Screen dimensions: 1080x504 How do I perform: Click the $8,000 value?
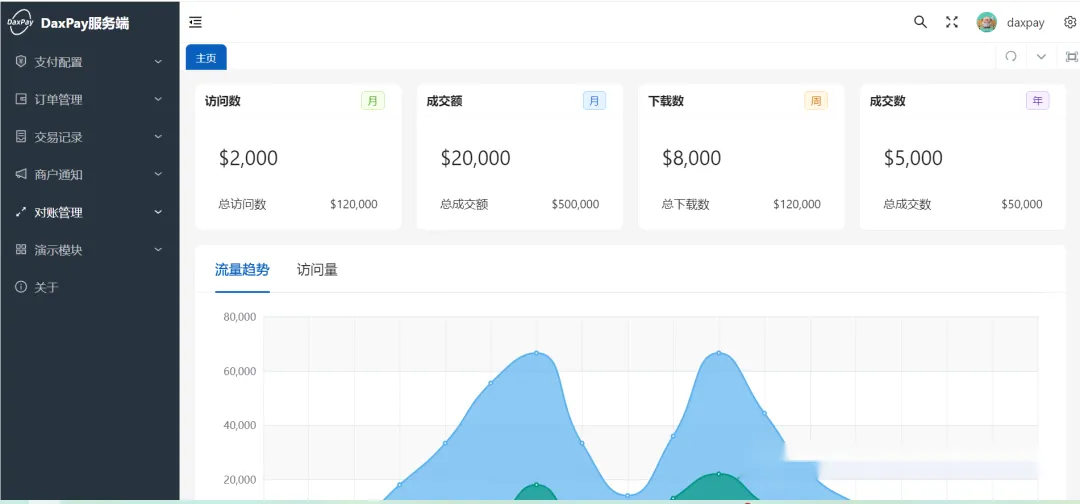692,158
